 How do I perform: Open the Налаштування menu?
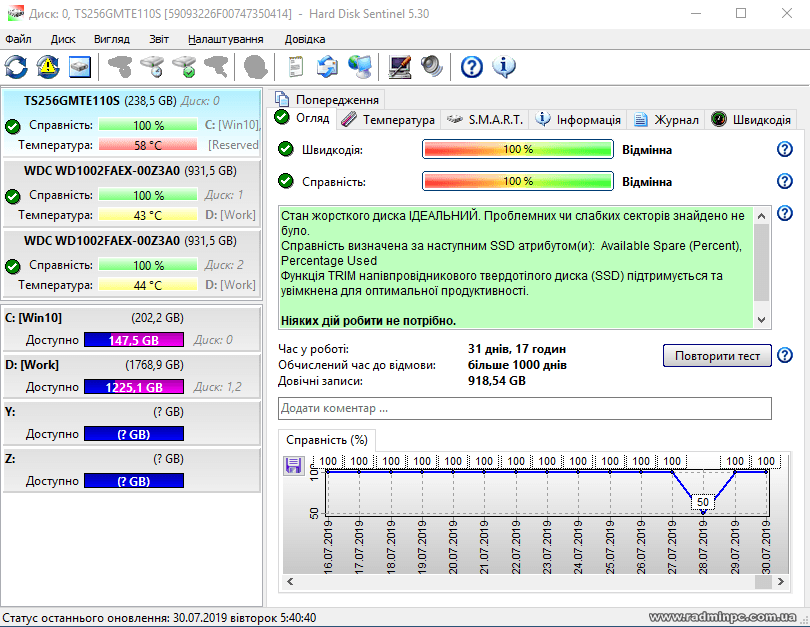point(225,39)
